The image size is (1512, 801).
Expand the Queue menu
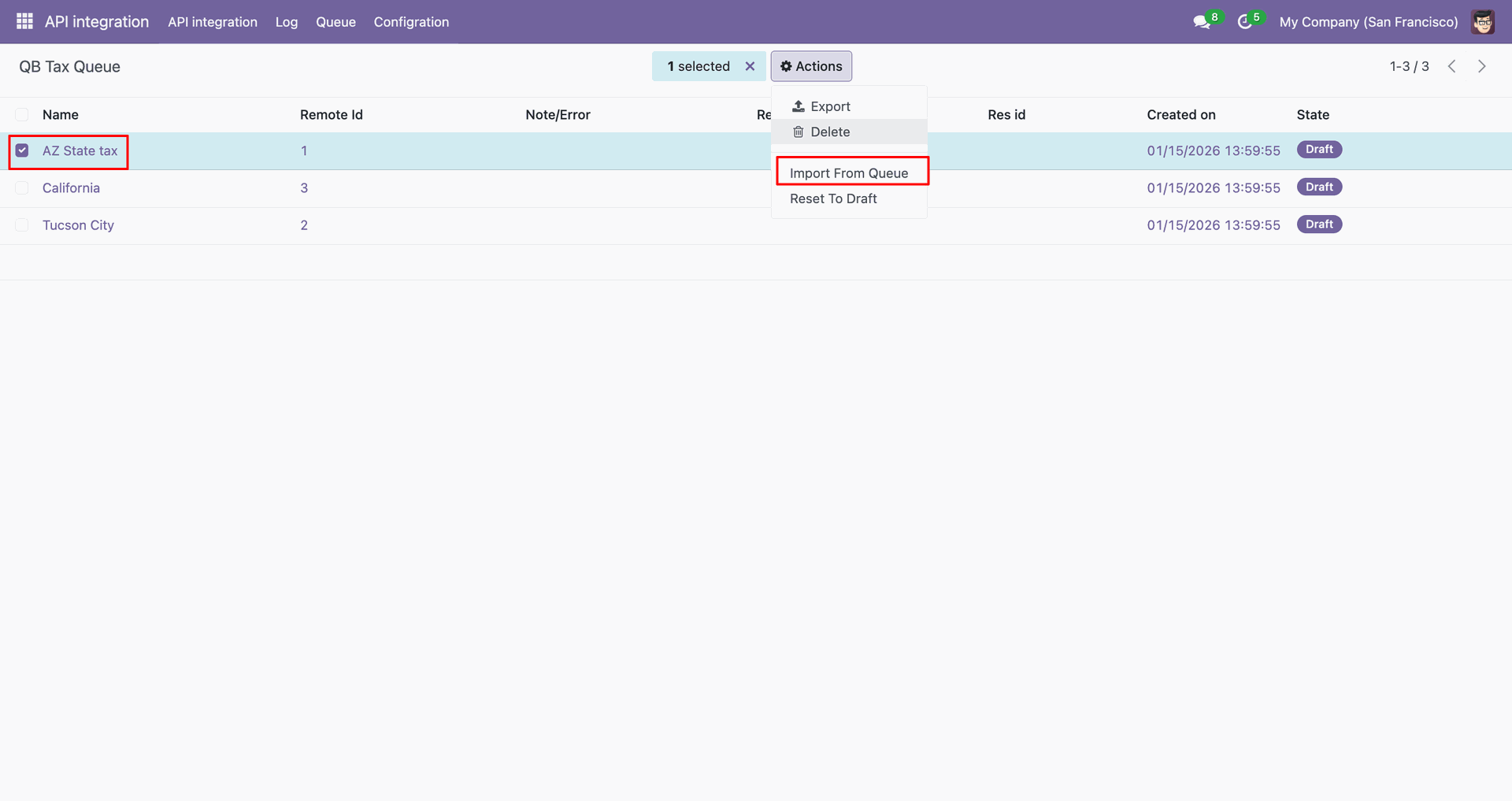(x=335, y=22)
